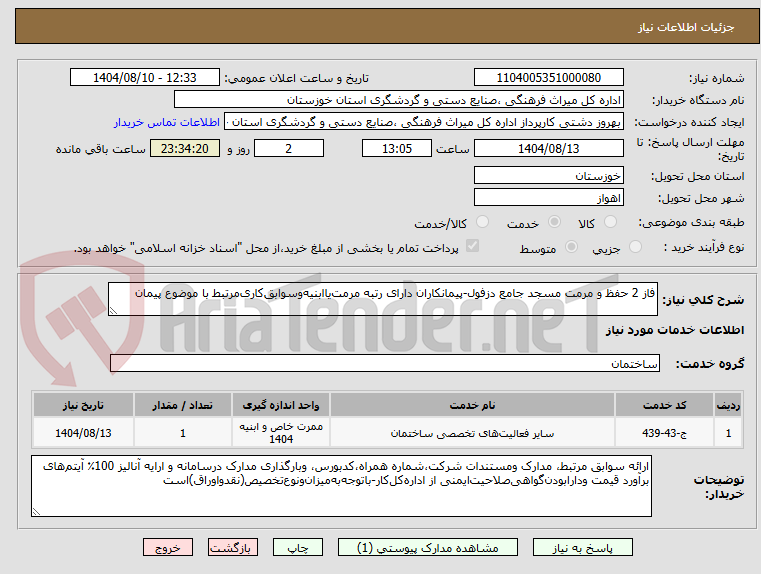Click the توضیحات خریدار text area
Screen dimensions: 761x574
(x=341, y=486)
